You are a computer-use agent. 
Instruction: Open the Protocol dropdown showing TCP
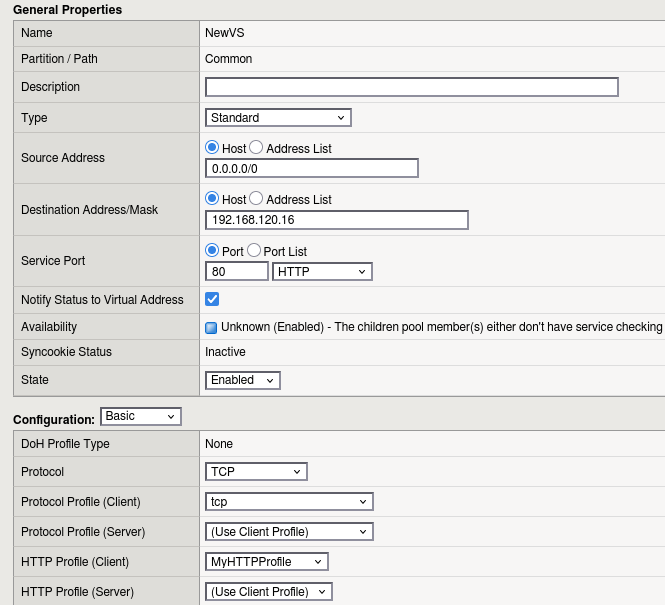pos(256,471)
